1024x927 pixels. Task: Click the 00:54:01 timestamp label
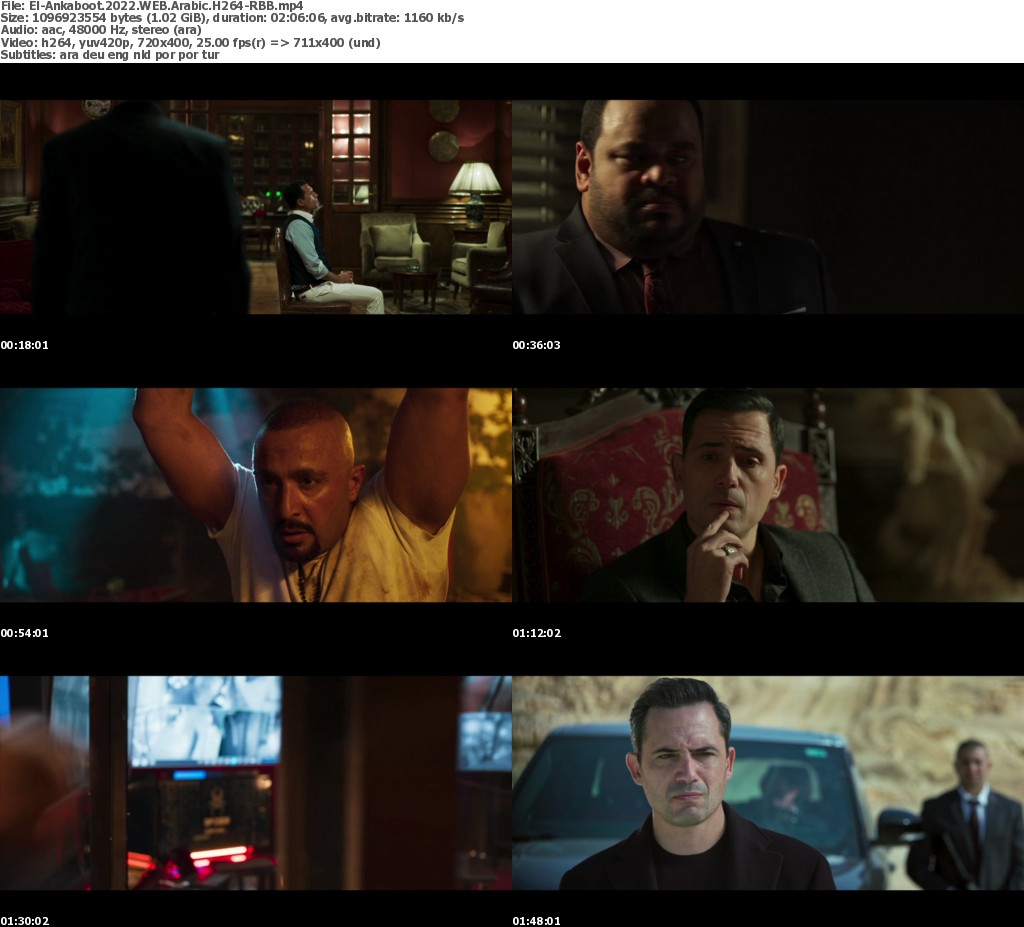click(x=25, y=633)
